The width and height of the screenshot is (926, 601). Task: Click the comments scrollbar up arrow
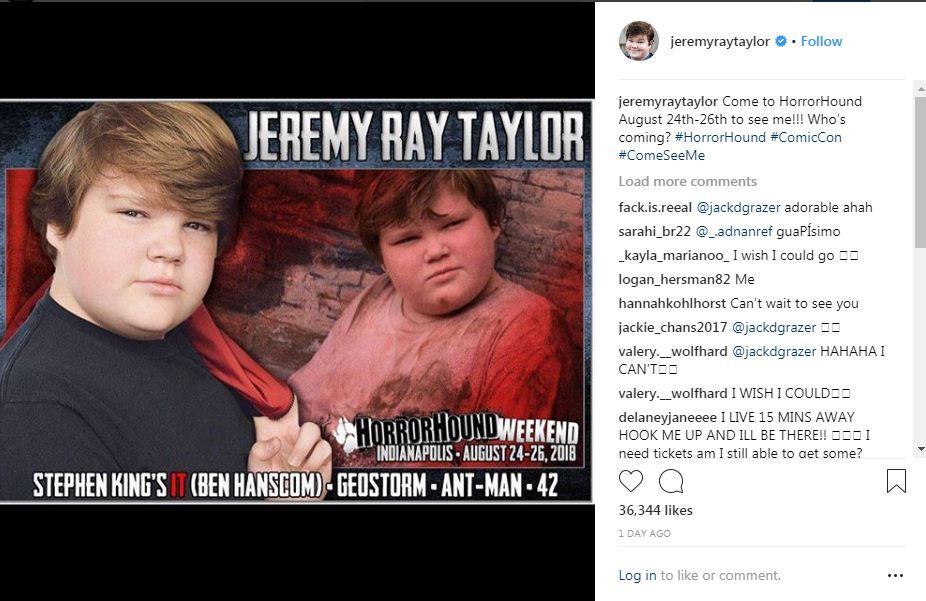pos(920,90)
